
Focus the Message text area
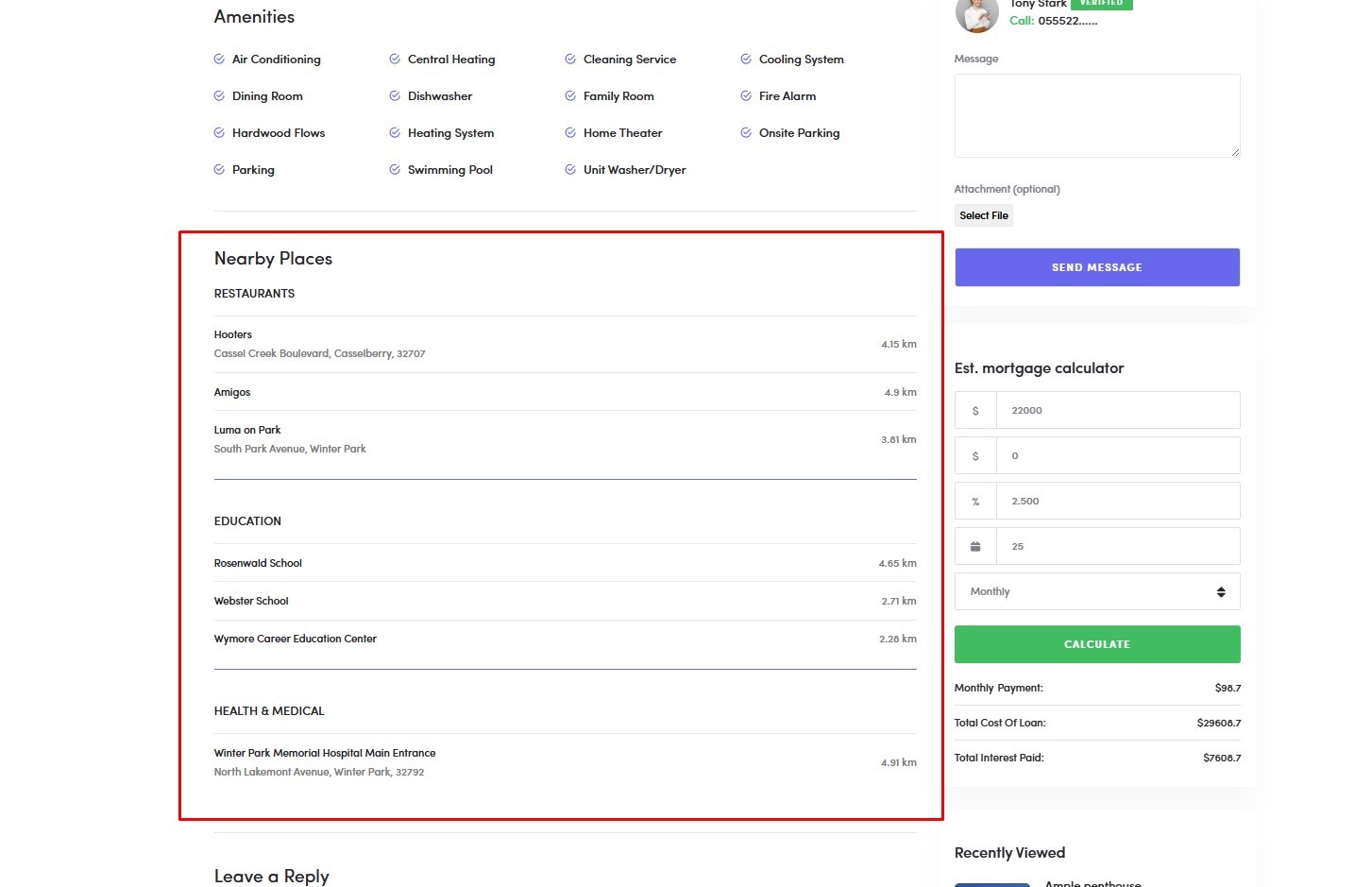click(1097, 115)
